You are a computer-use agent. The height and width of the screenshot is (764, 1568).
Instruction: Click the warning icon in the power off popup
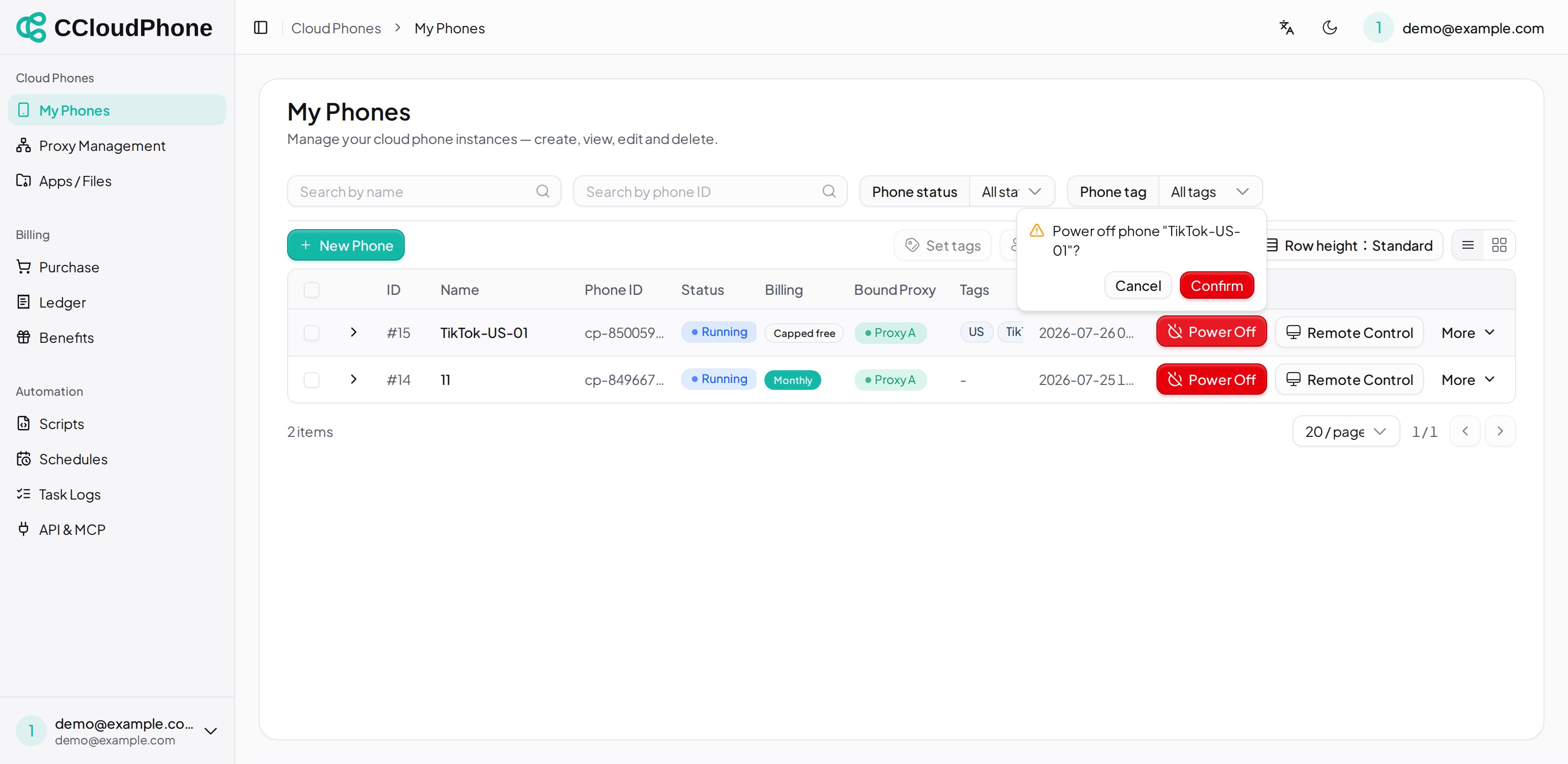pyautogui.click(x=1037, y=231)
